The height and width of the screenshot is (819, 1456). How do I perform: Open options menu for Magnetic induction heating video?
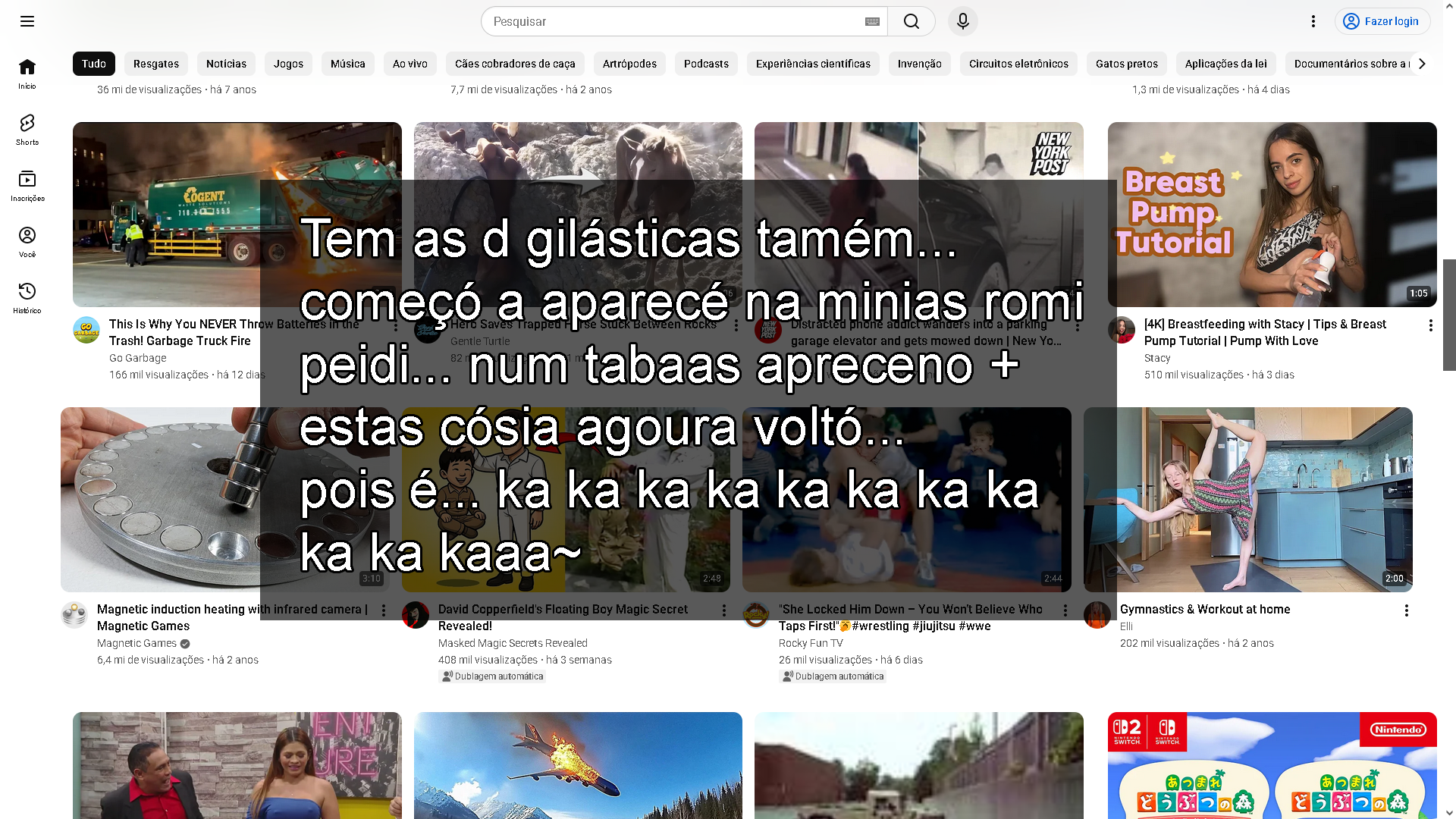coord(384,610)
